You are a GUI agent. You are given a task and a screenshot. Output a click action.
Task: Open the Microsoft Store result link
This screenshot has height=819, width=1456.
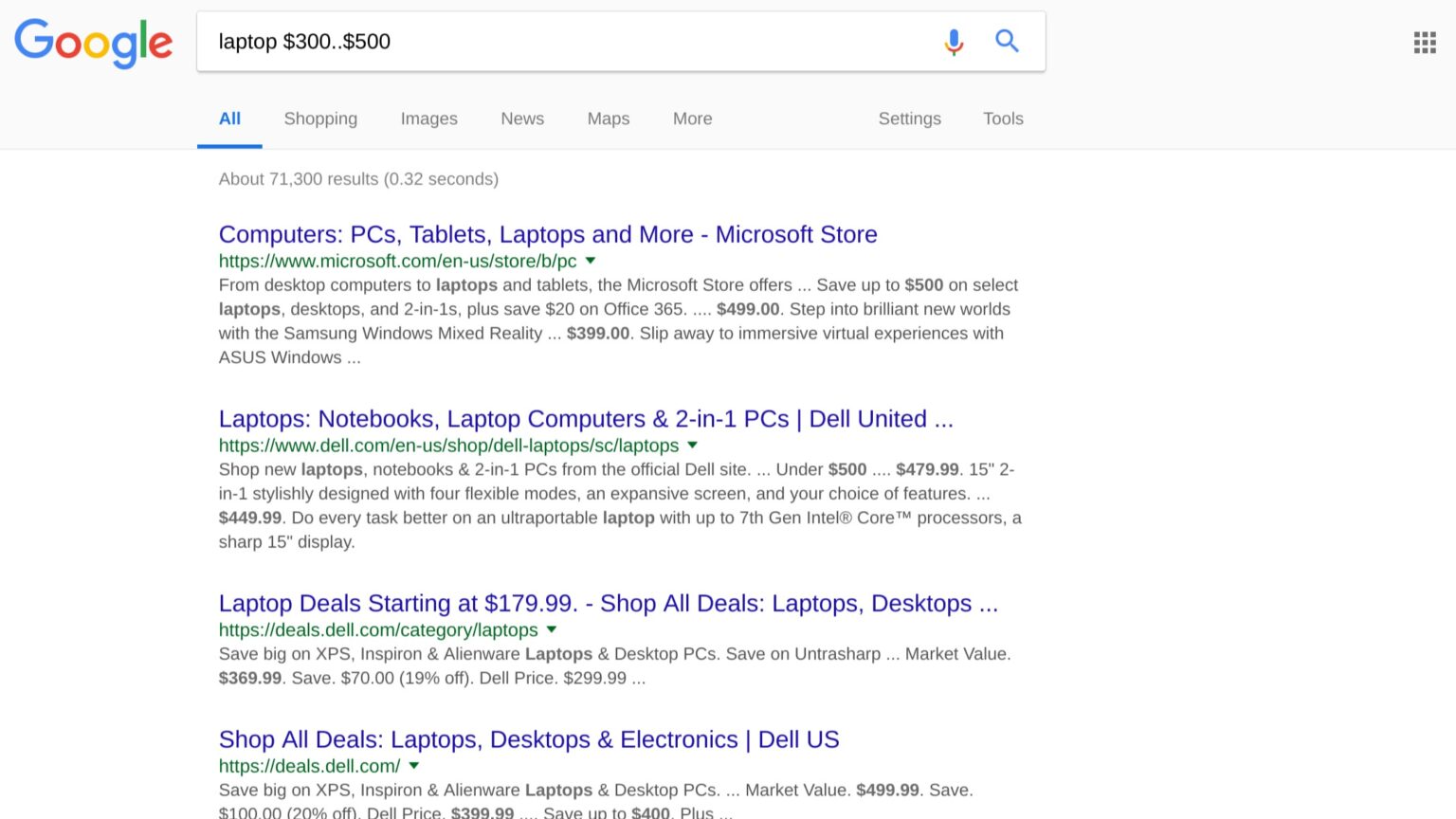547,234
